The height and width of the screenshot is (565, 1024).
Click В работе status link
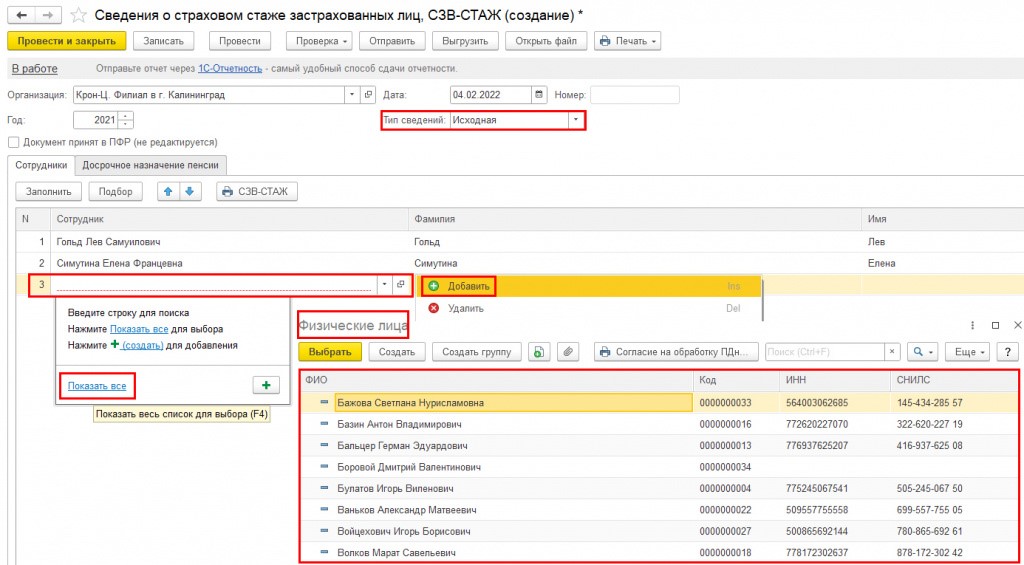[35, 68]
